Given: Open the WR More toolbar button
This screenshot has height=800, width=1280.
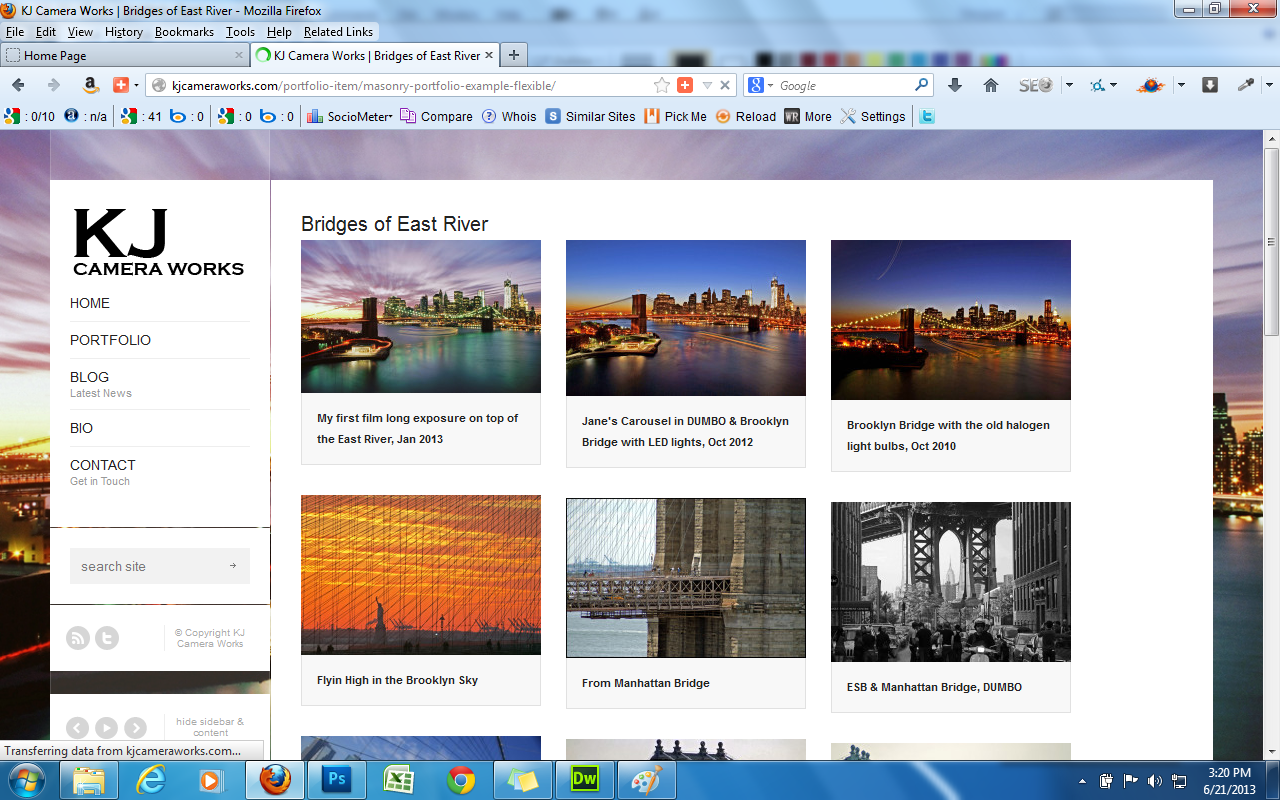Looking at the screenshot, I should coord(808,116).
